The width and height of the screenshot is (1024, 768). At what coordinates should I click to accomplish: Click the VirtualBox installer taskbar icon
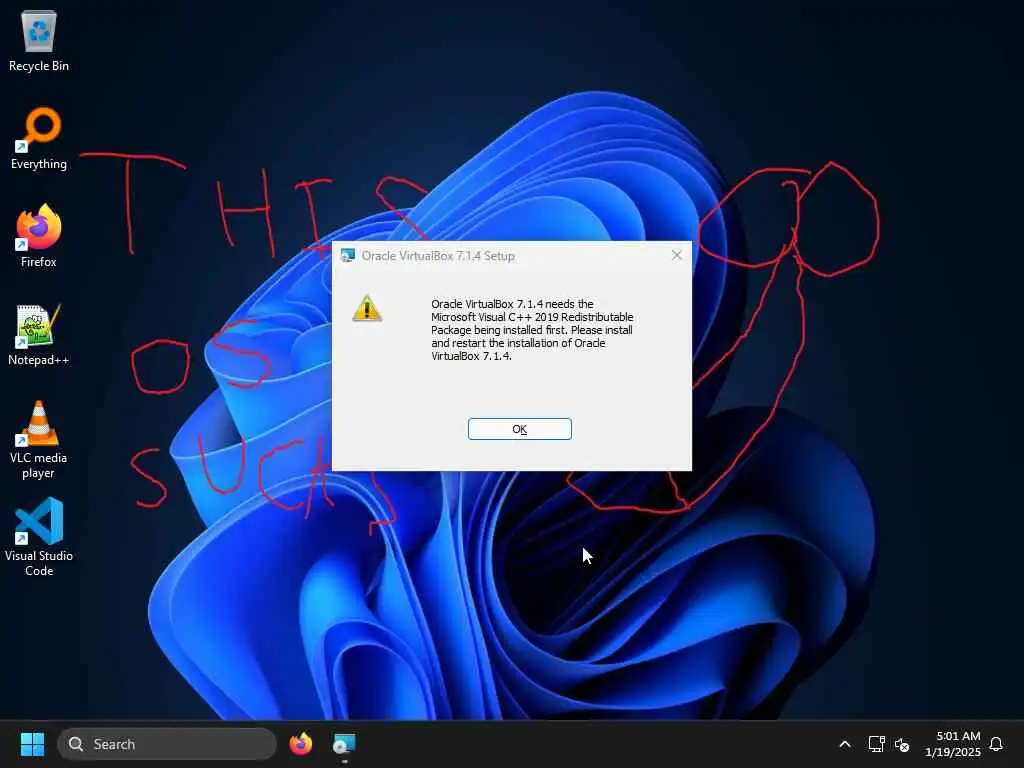[344, 744]
